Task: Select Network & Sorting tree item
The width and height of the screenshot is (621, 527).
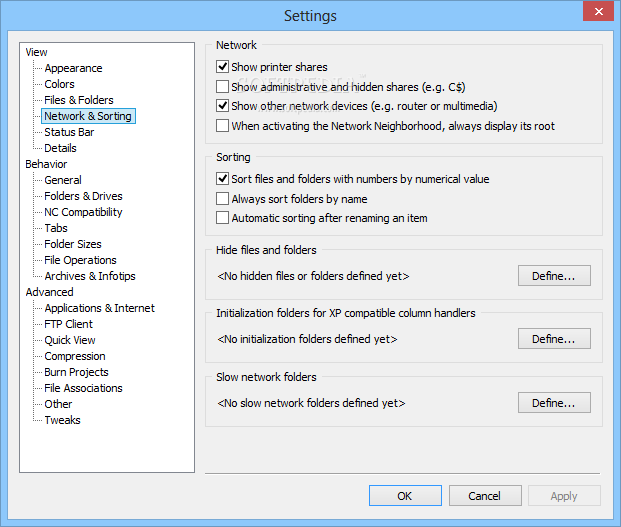Action: (88, 116)
